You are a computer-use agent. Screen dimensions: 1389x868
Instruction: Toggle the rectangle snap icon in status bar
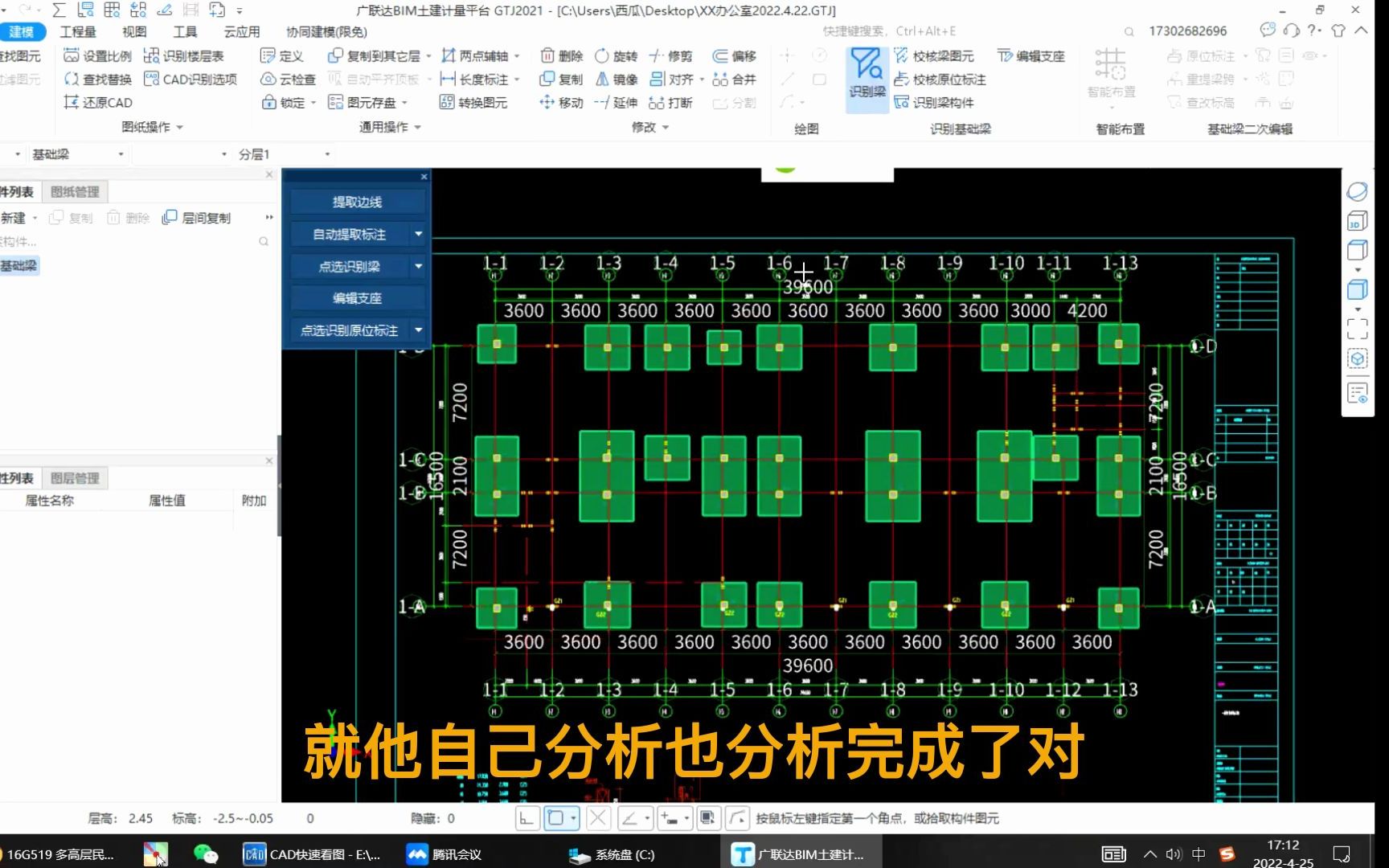[555, 818]
